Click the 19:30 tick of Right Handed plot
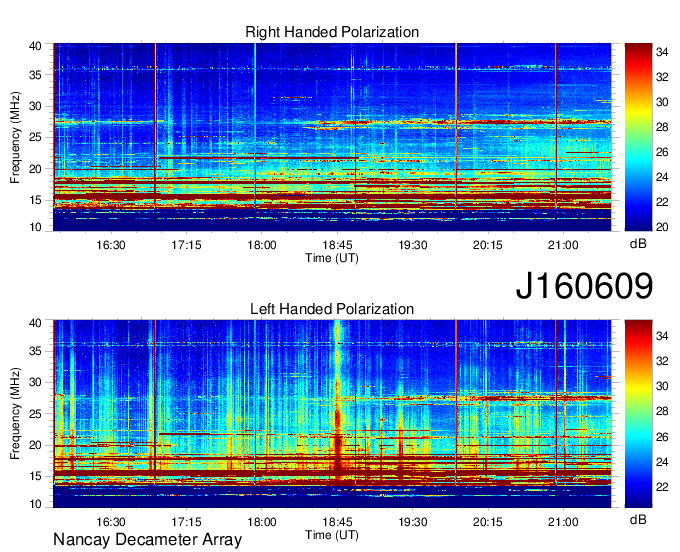This screenshot has height=552, width=680. coord(413,245)
